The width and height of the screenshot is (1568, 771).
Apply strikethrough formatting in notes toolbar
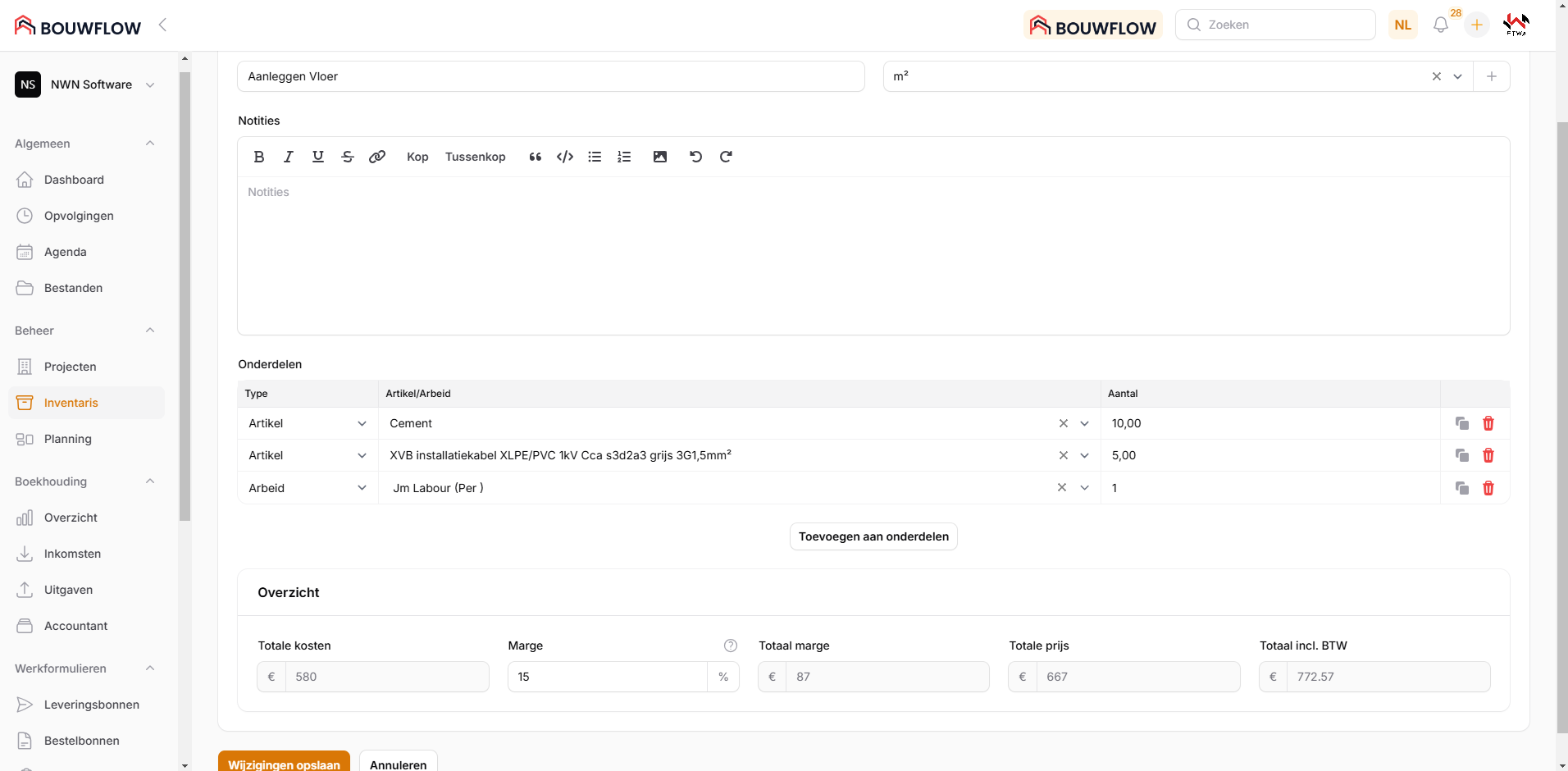coord(348,157)
